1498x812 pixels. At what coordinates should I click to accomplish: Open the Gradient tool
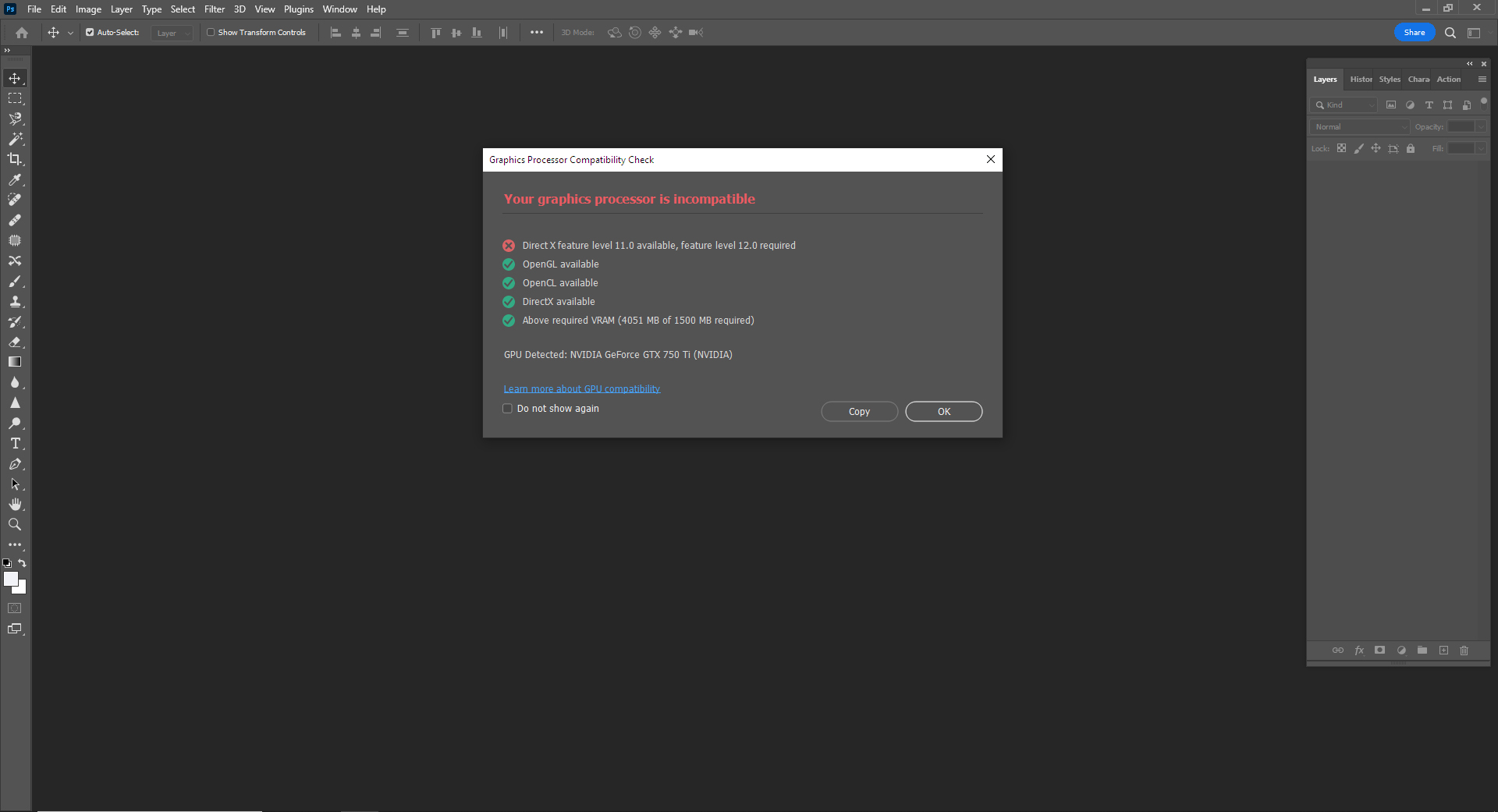(x=14, y=361)
